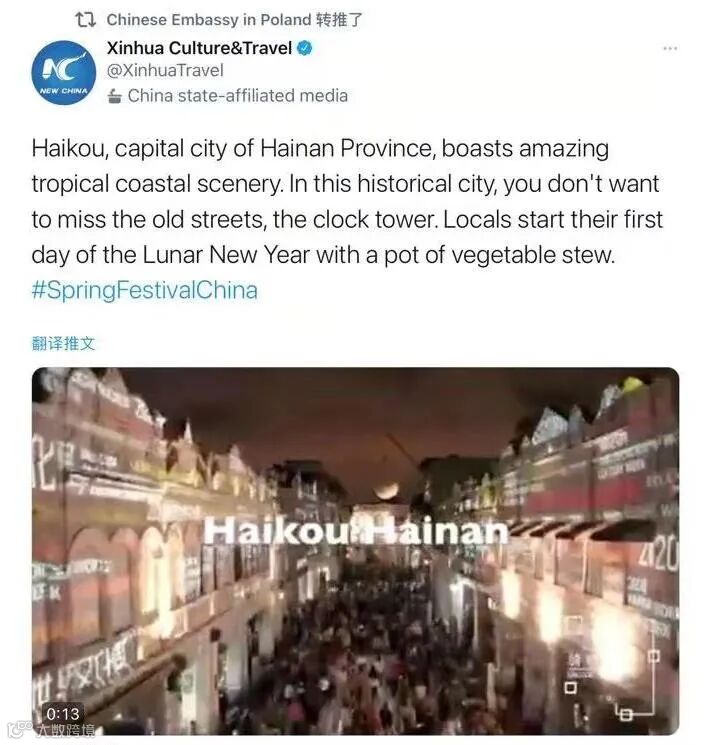725x745 pixels.
Task: Click the 0:13 video duration badge
Action: click(63, 714)
